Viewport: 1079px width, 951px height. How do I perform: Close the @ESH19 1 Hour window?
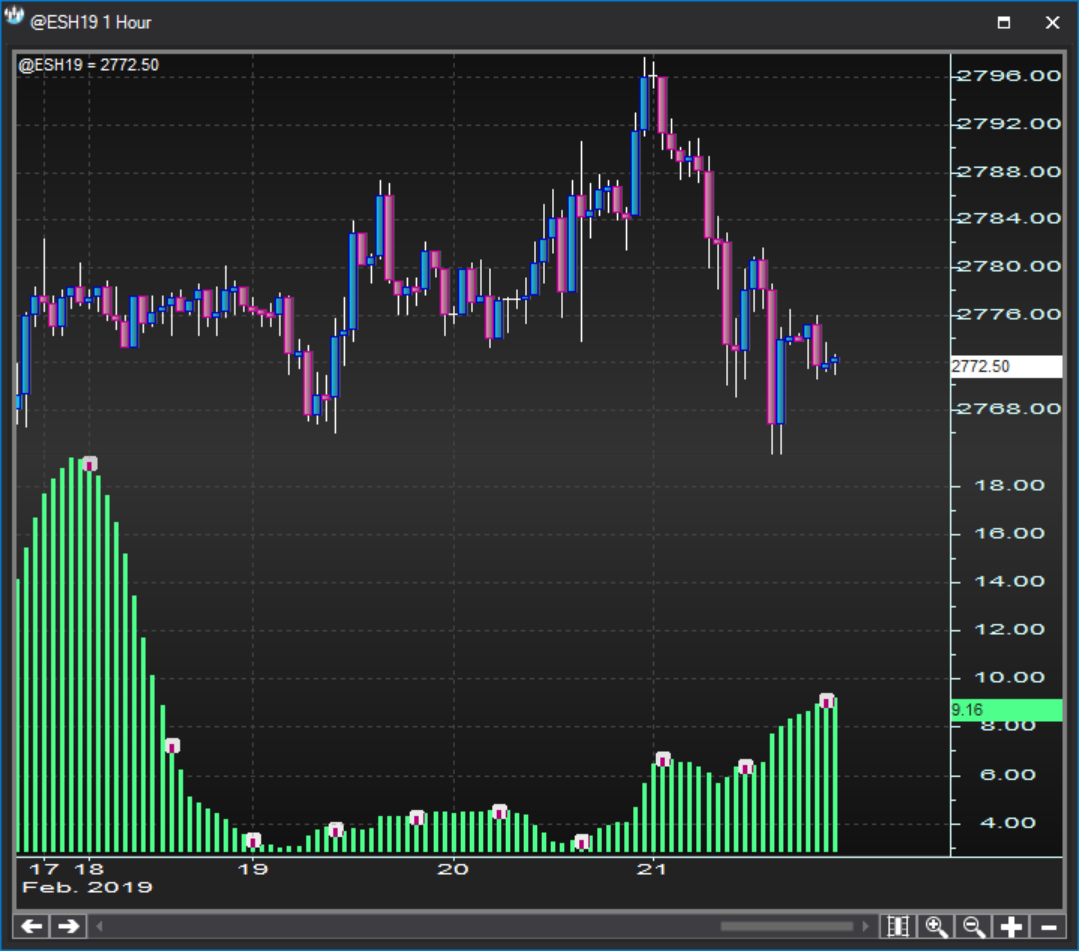click(x=1052, y=23)
